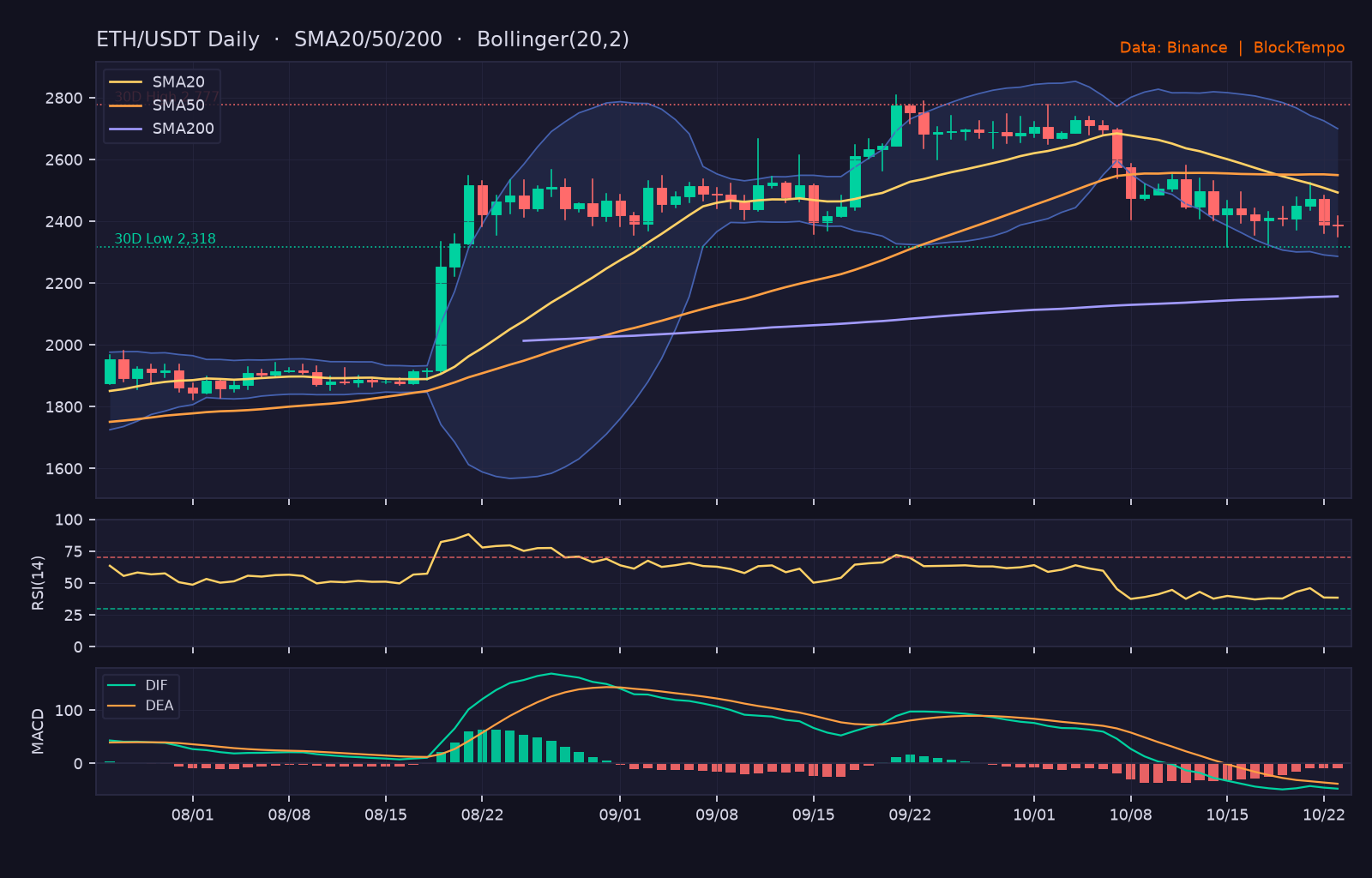Click the 10/15 date label
This screenshot has width=1372, height=878.
[1227, 815]
